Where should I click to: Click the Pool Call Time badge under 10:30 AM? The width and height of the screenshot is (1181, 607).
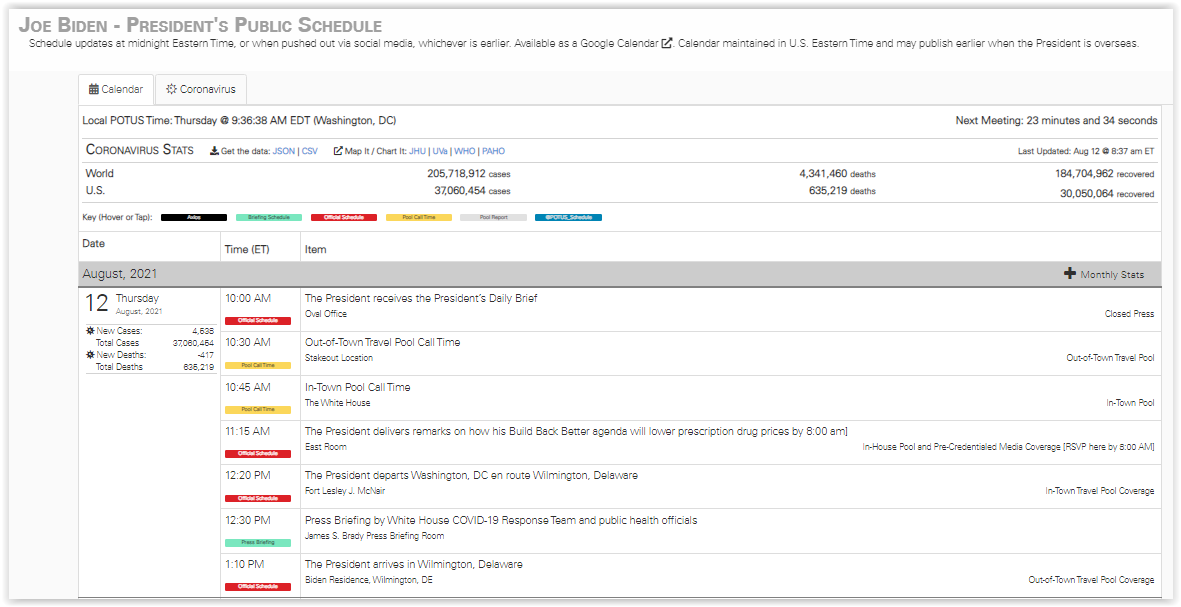point(258,365)
